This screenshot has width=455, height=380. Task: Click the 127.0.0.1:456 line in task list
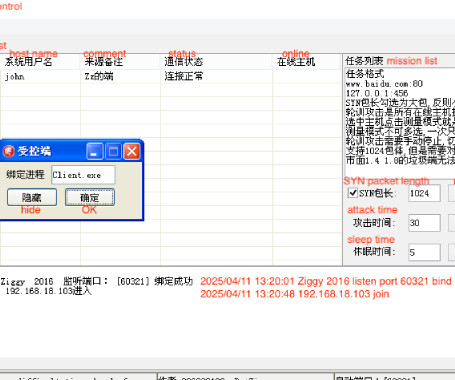tap(377, 93)
